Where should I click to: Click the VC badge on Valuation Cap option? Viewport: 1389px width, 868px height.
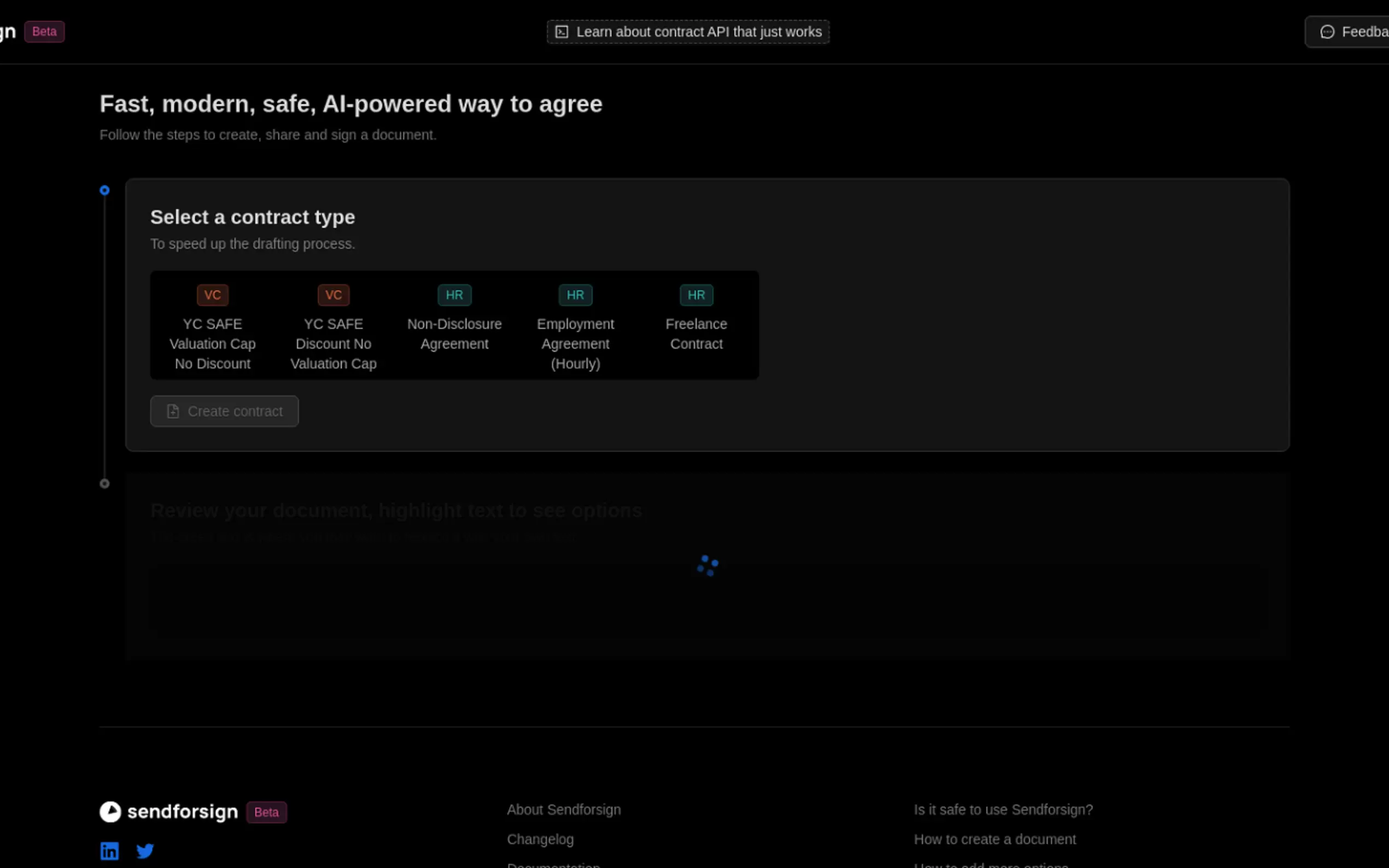pos(213,295)
